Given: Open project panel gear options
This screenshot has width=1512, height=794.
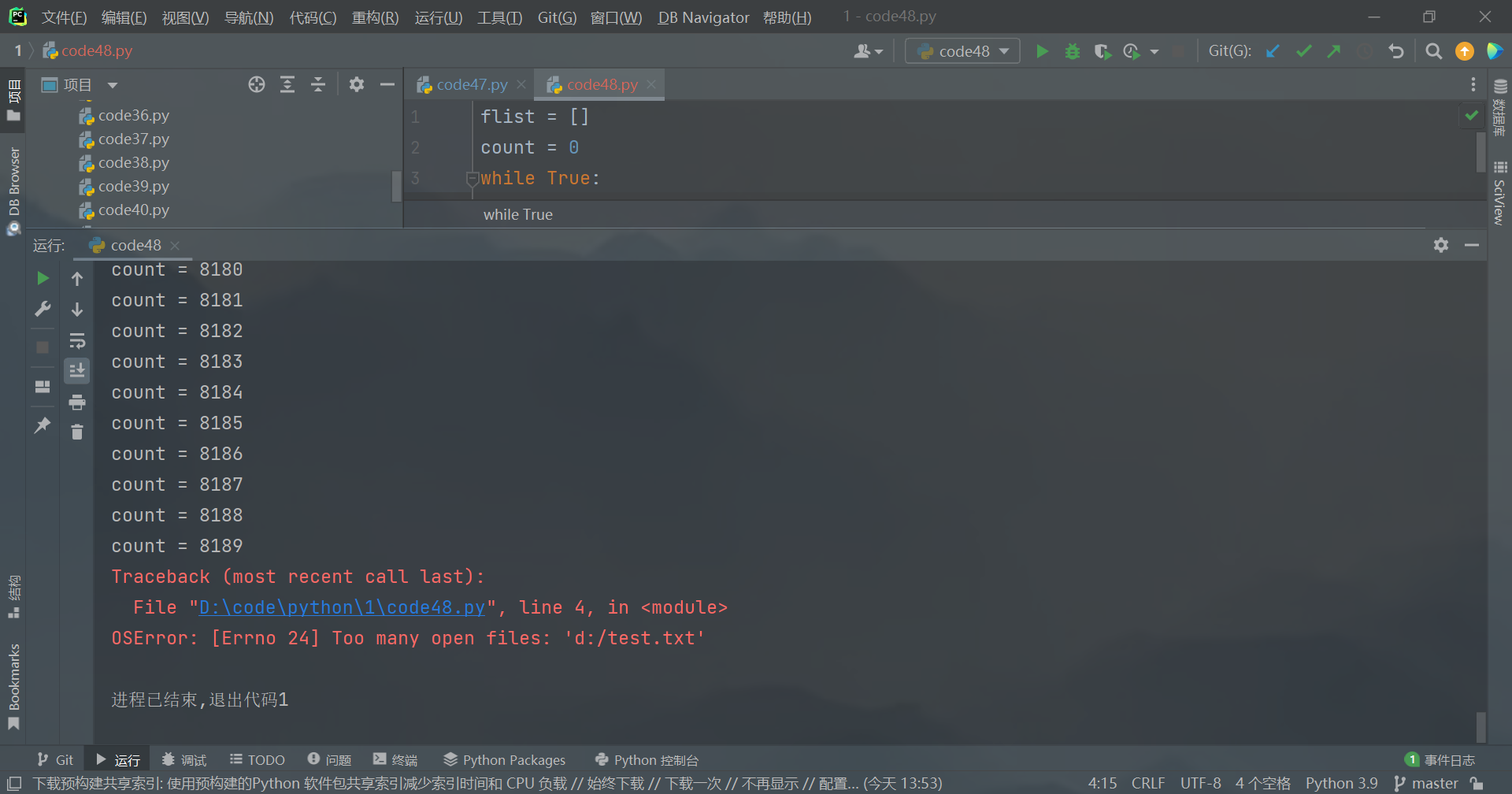Looking at the screenshot, I should (357, 84).
